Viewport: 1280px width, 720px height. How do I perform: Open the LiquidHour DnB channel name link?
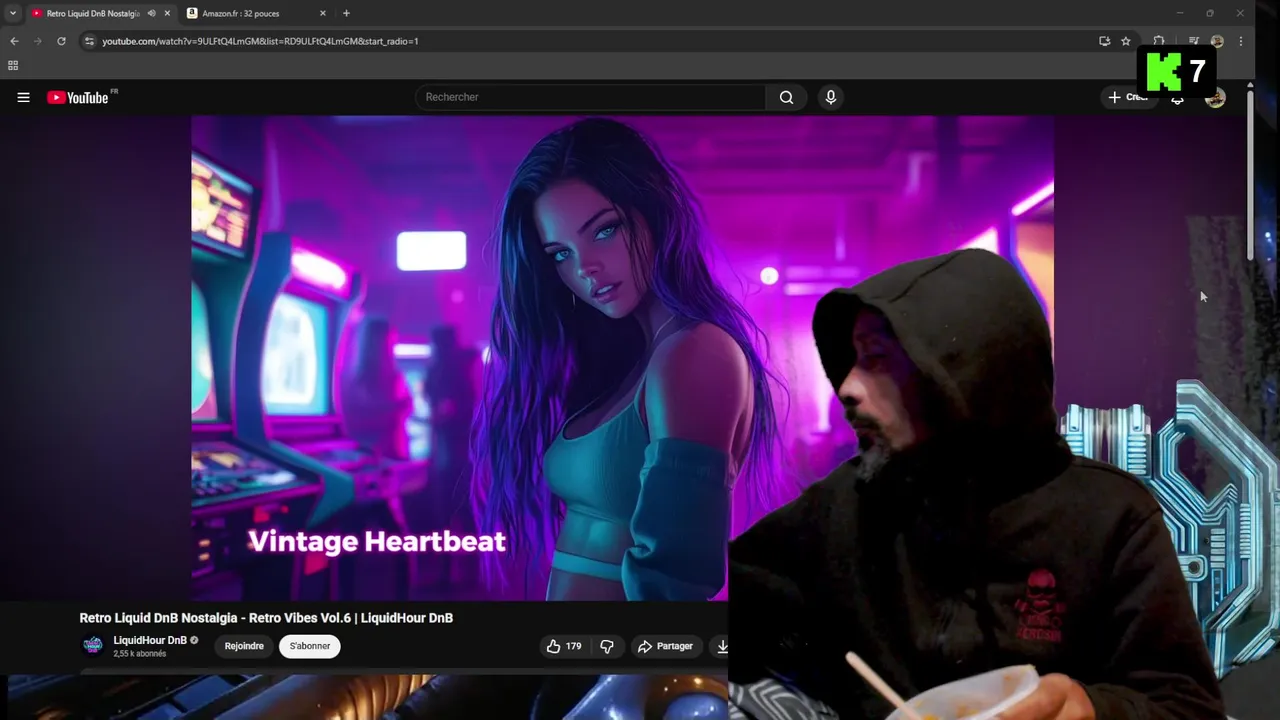tap(150, 640)
